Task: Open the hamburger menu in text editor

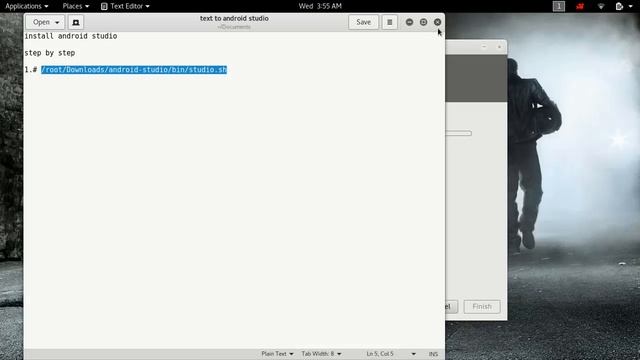Action: [389, 22]
